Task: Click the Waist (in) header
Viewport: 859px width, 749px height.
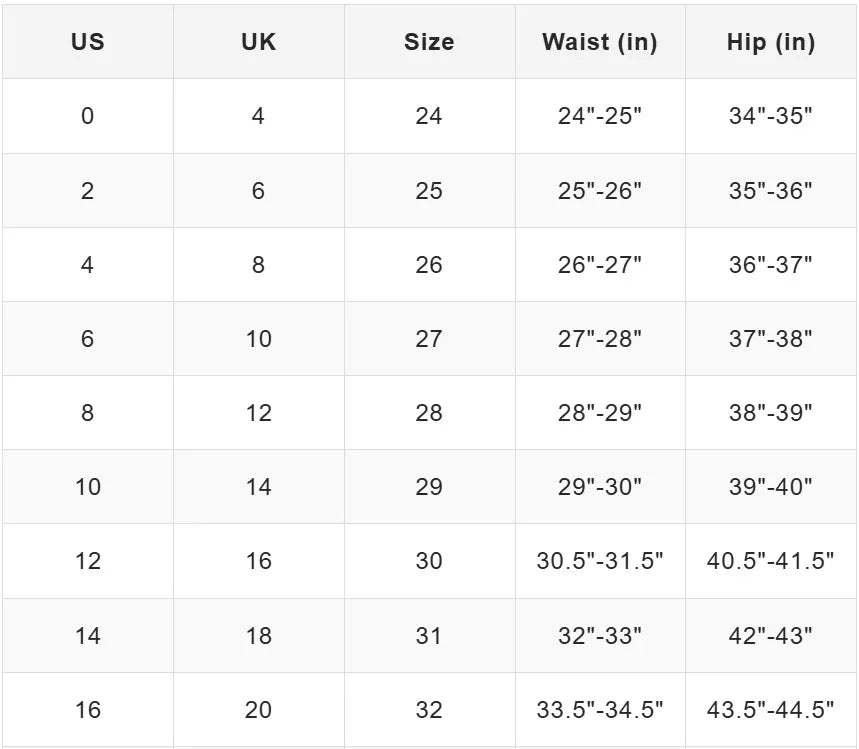Action: (600, 42)
